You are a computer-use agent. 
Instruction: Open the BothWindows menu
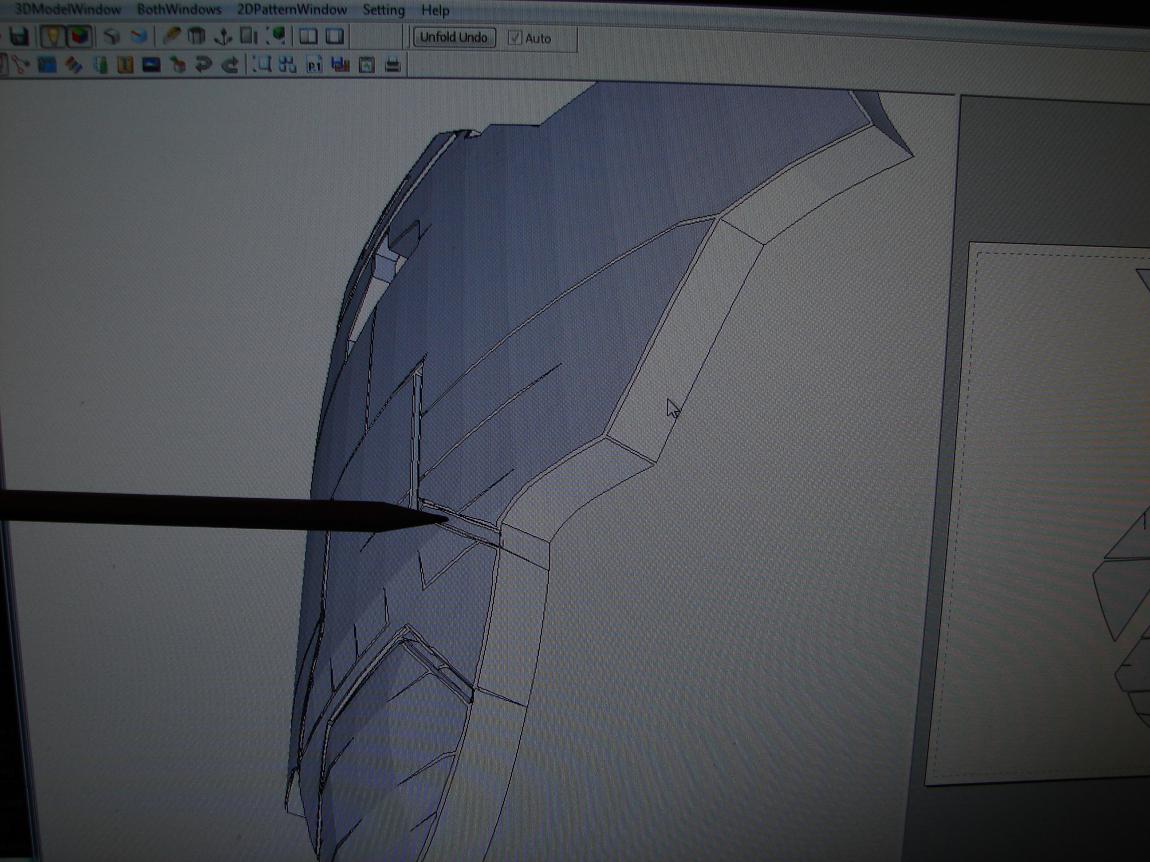pos(179,10)
